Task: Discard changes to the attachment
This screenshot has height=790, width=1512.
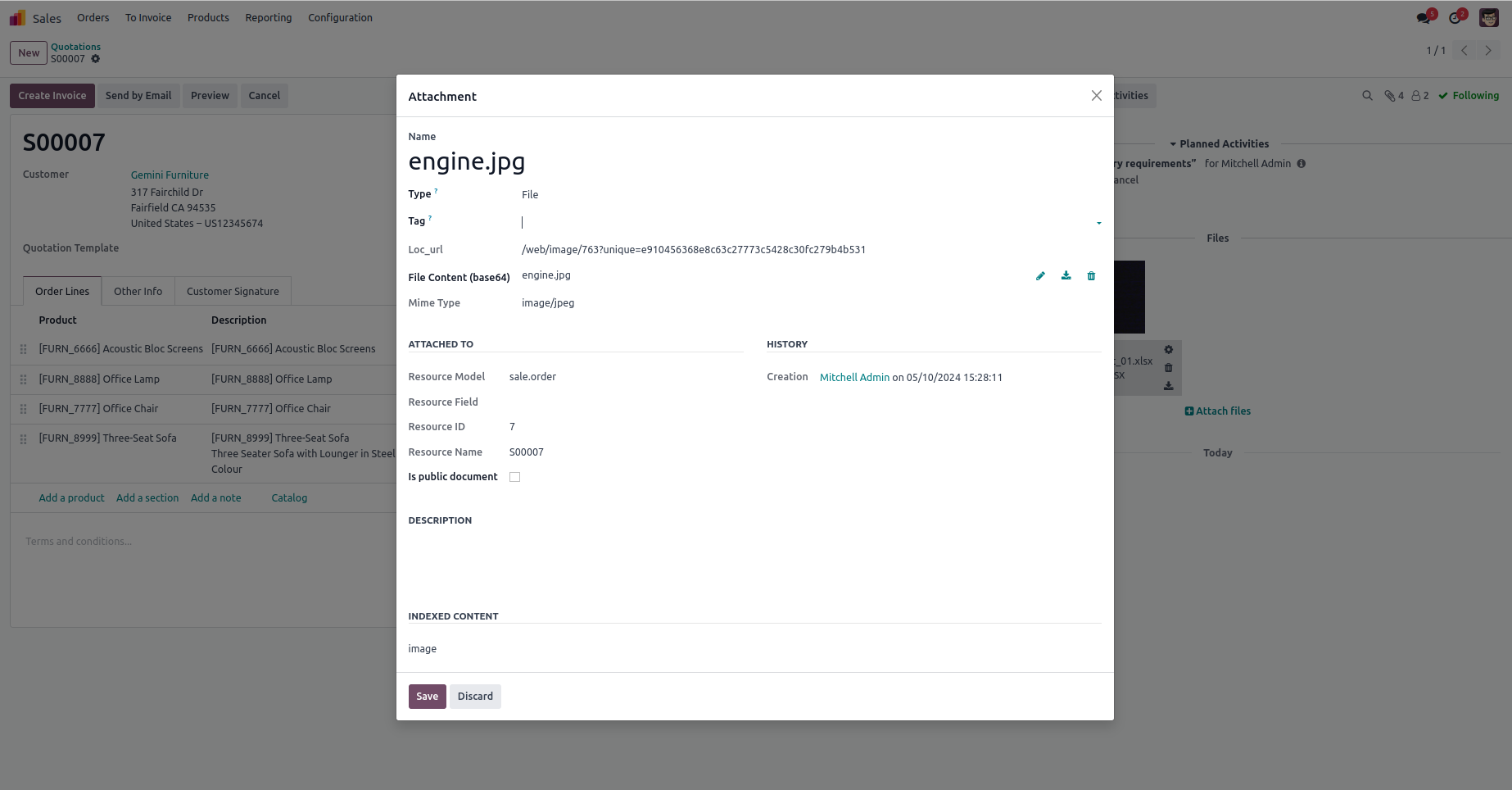Action: tap(475, 697)
